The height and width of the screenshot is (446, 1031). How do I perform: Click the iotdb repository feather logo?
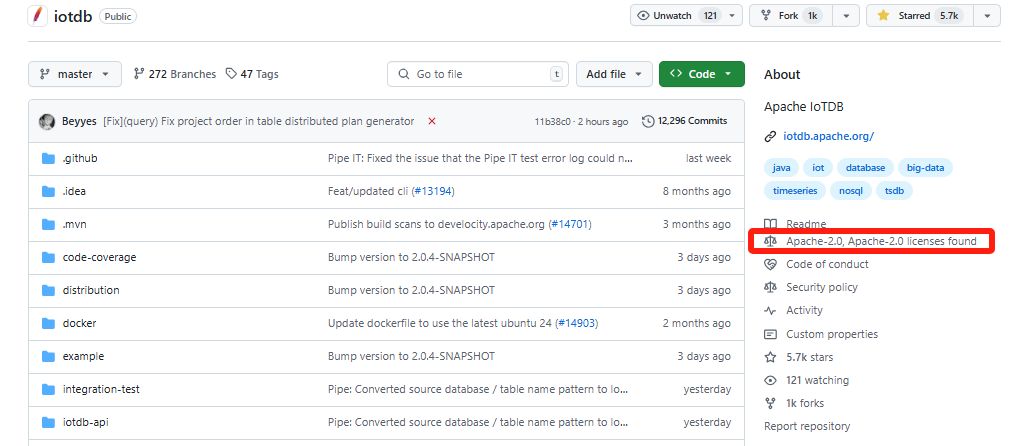tap(37, 16)
